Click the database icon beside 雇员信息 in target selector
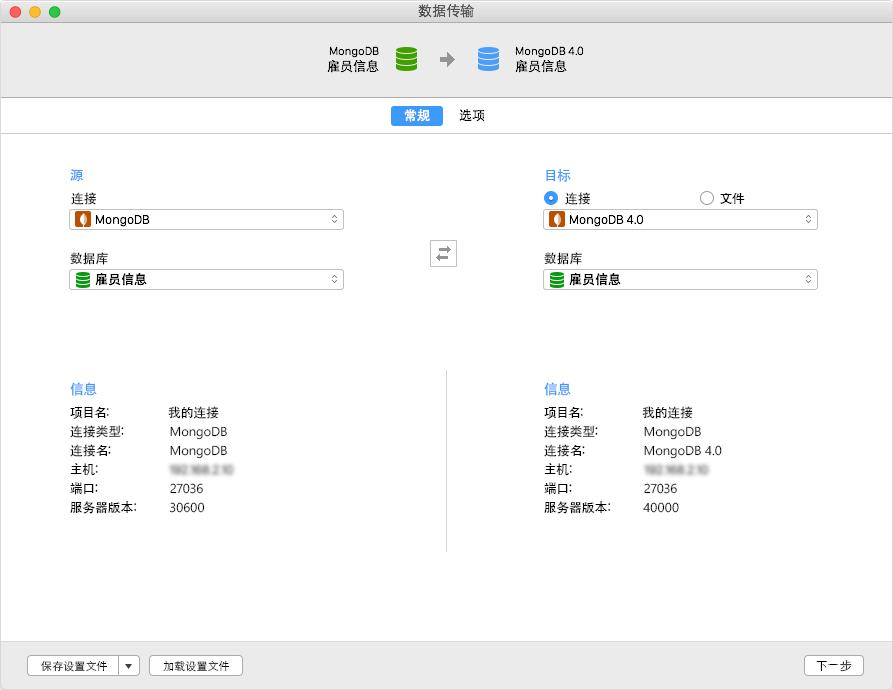The image size is (893, 690). (x=556, y=280)
